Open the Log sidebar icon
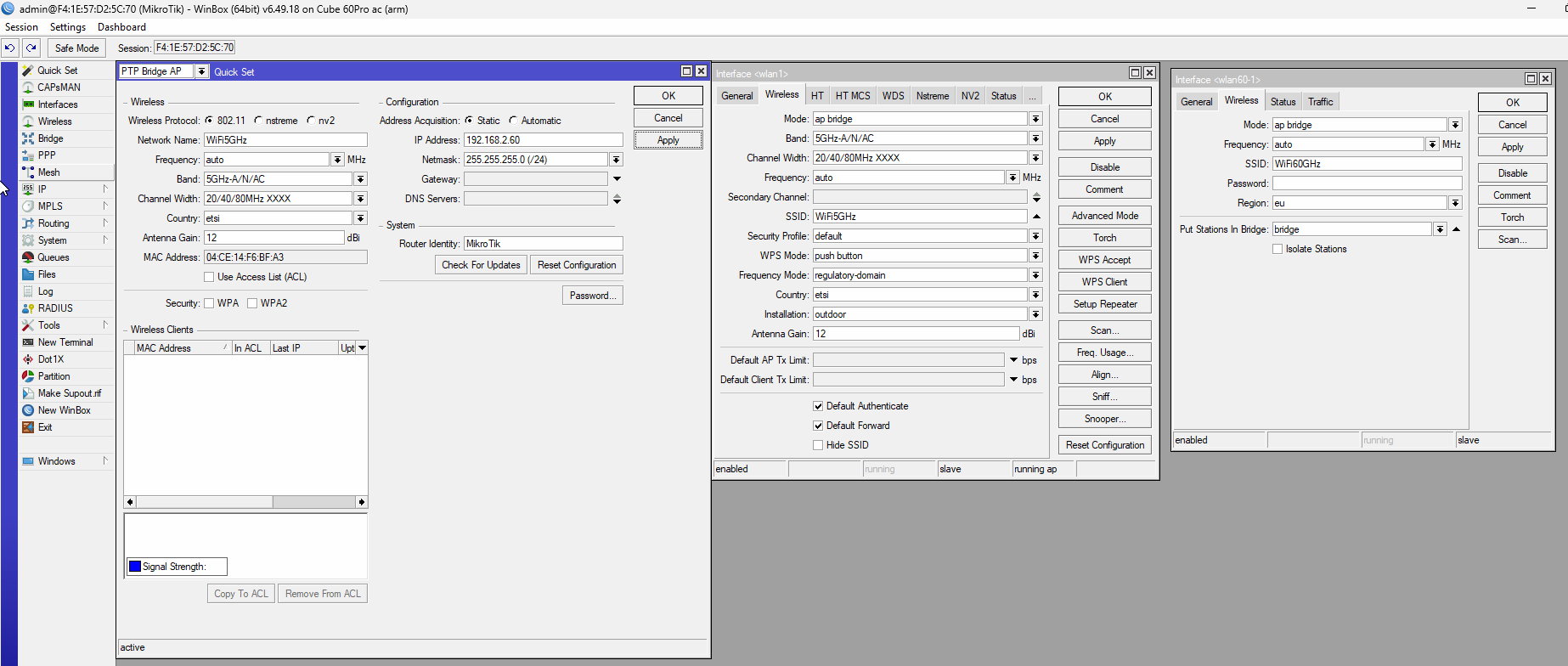 click(x=28, y=291)
